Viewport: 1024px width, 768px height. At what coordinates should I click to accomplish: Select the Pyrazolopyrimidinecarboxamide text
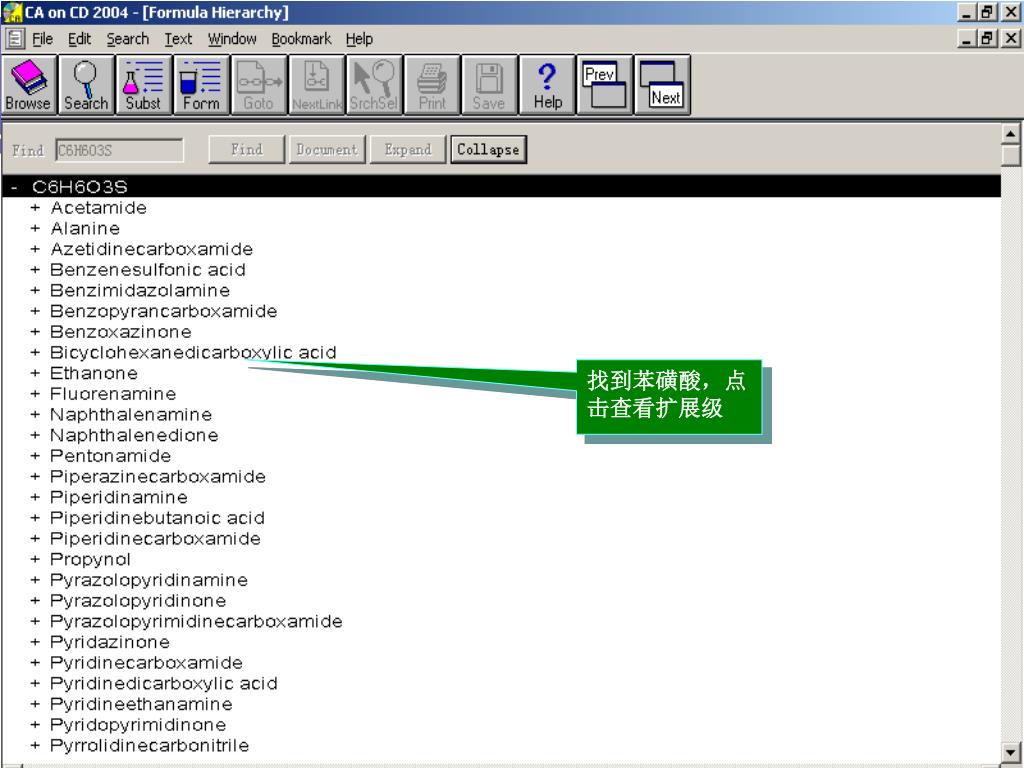197,621
